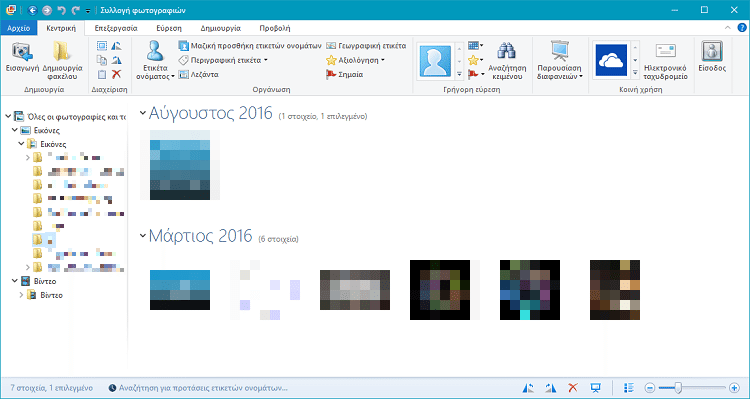Click the OneDrive cloud share icon
The image size is (750, 399).
tap(611, 60)
